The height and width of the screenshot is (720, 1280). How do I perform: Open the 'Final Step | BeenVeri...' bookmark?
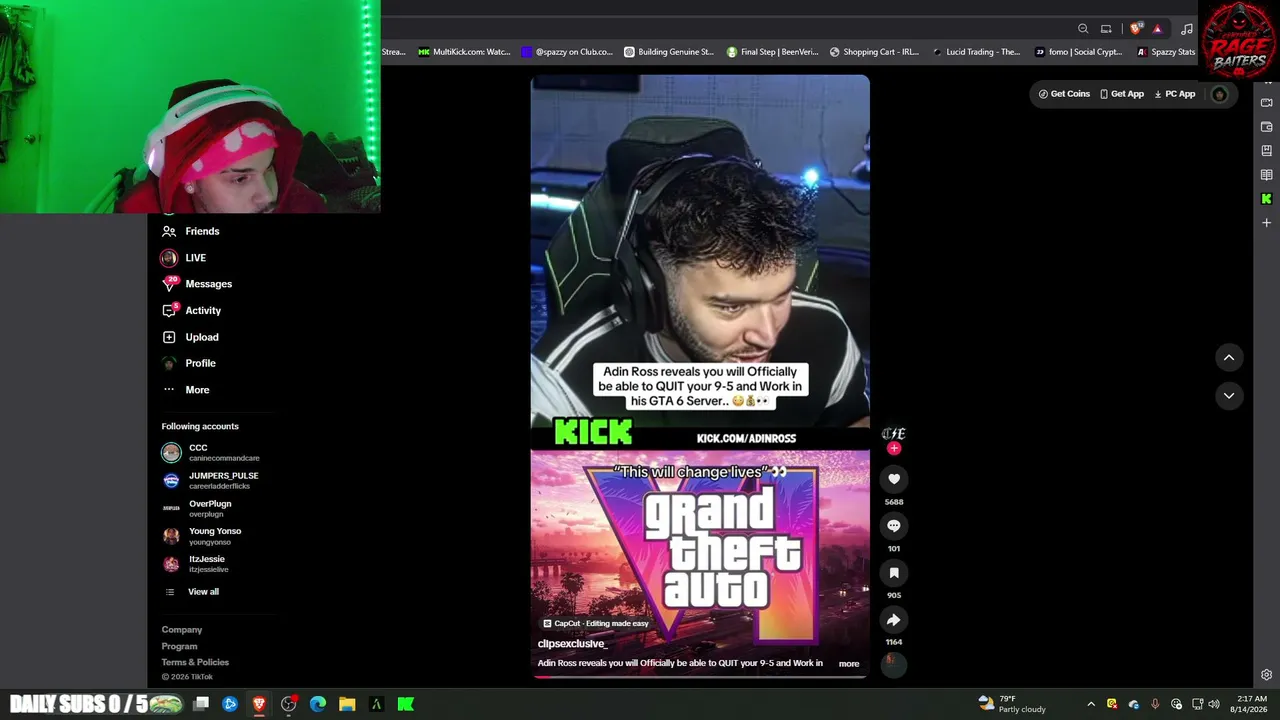[x=772, y=52]
